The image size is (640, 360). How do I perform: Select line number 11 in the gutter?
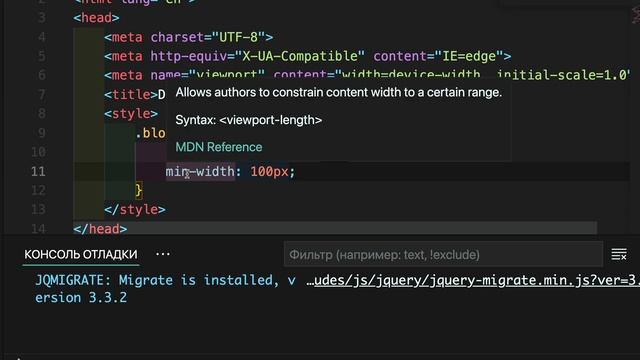coord(38,171)
